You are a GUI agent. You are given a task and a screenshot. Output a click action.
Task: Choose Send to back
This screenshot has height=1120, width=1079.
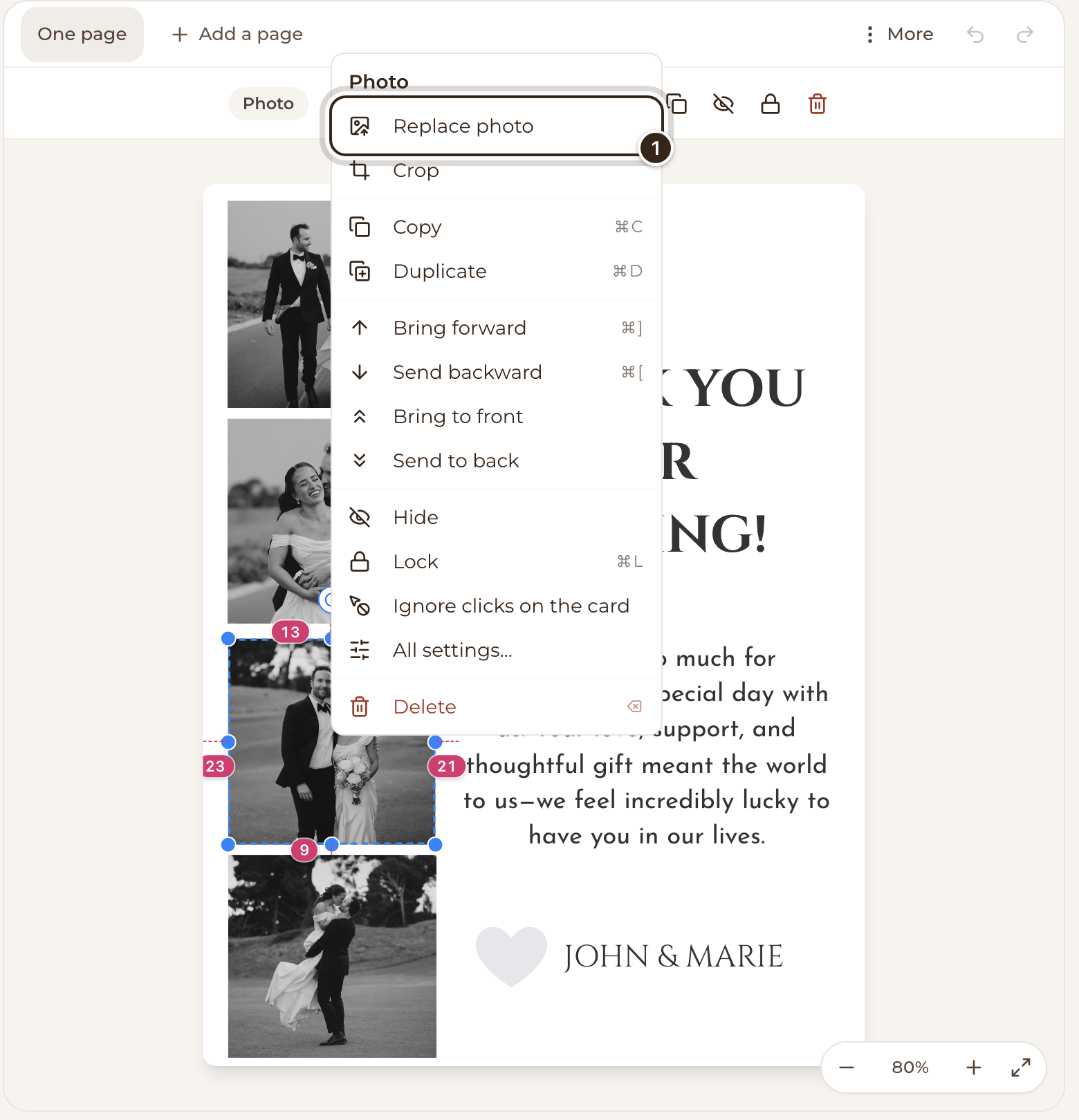pyautogui.click(x=496, y=460)
